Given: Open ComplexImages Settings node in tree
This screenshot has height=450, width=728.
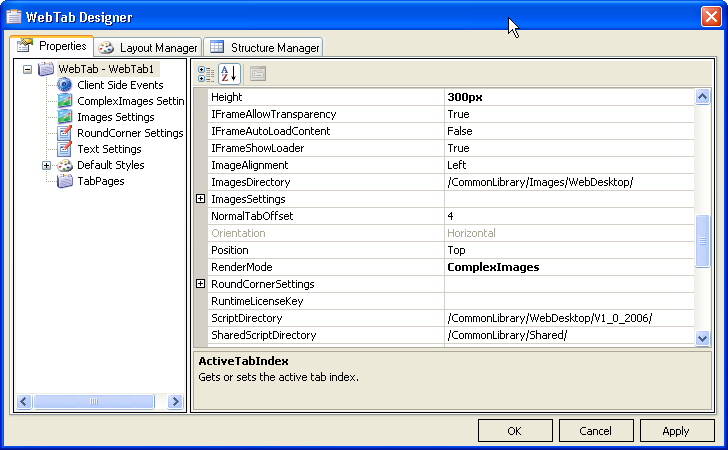Looking at the screenshot, I should [x=130, y=101].
